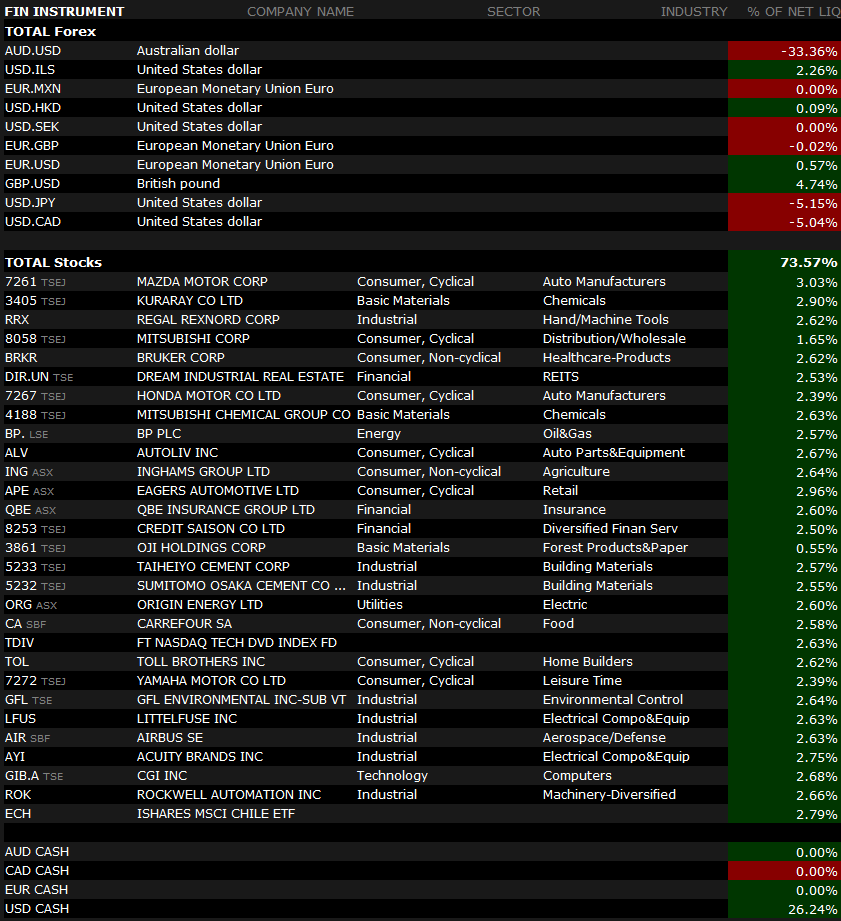Select FT NASDAQ TECH DVD INDEX FD

pyautogui.click(x=420, y=643)
